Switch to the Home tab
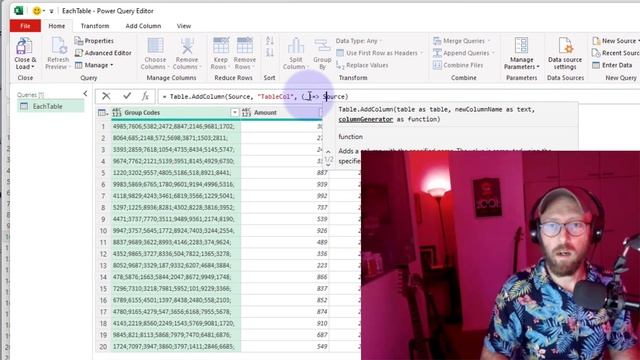The image size is (640, 360). 57,26
